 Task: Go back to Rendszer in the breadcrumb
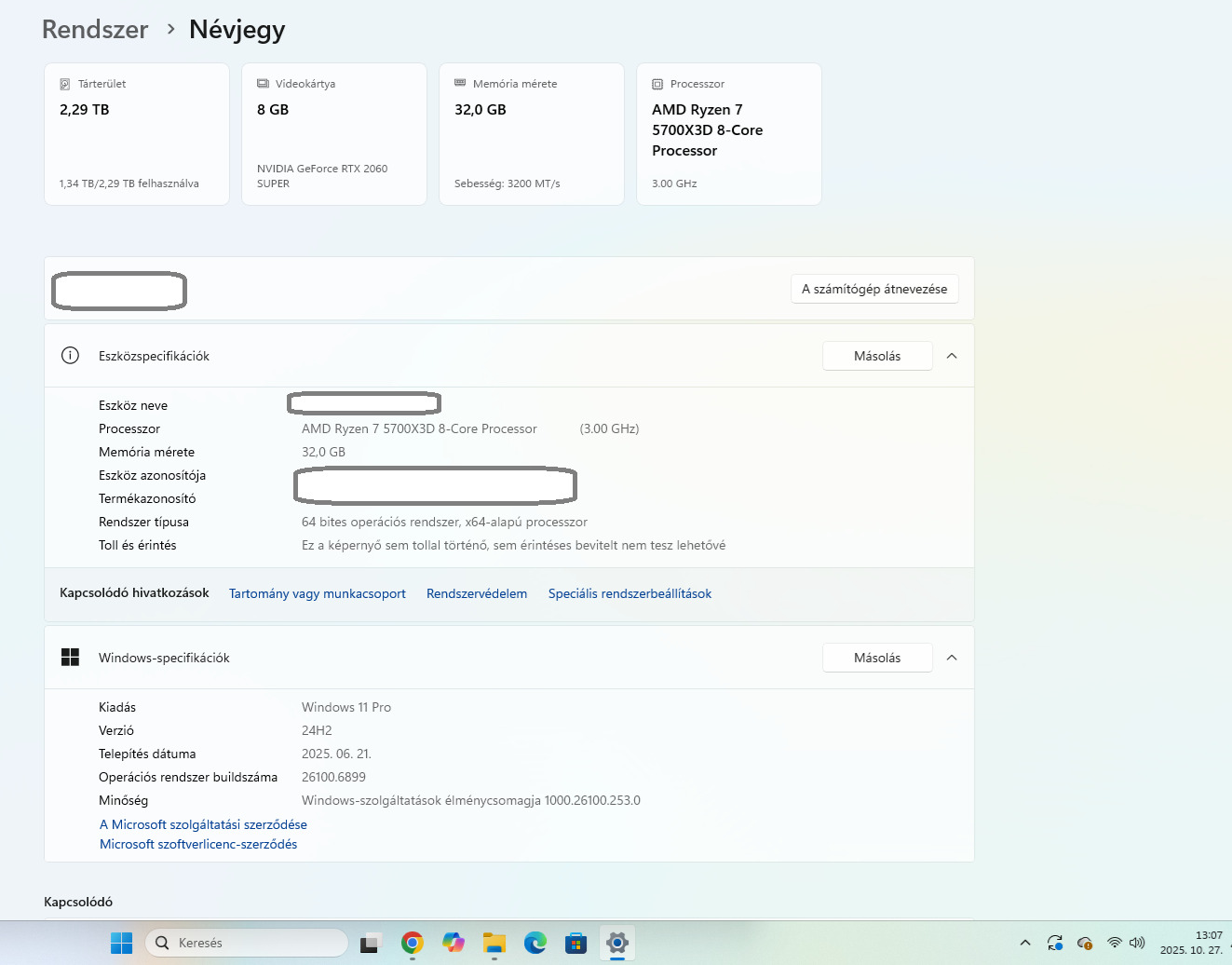click(x=95, y=30)
